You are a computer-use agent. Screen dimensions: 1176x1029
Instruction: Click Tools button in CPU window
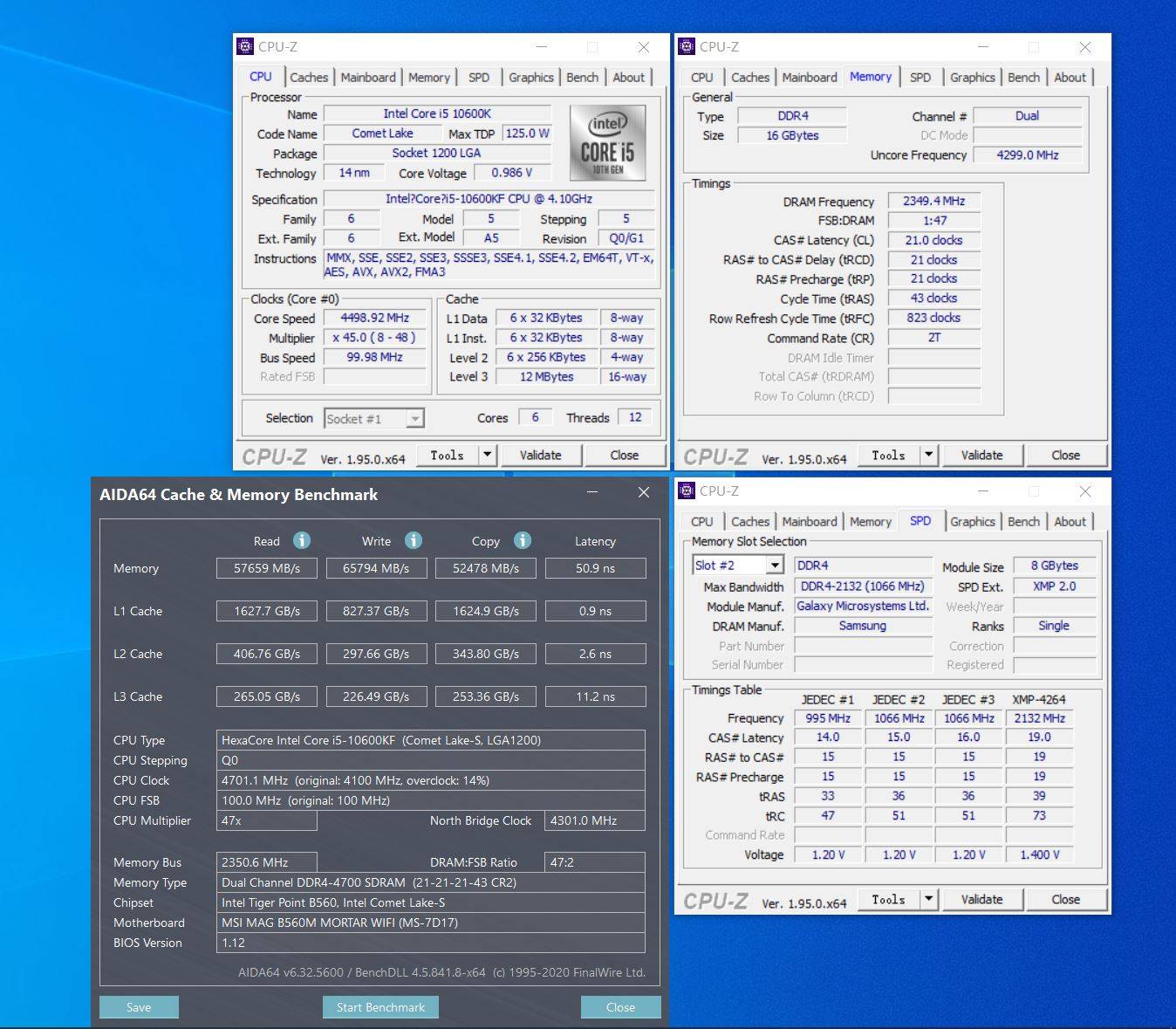click(448, 455)
